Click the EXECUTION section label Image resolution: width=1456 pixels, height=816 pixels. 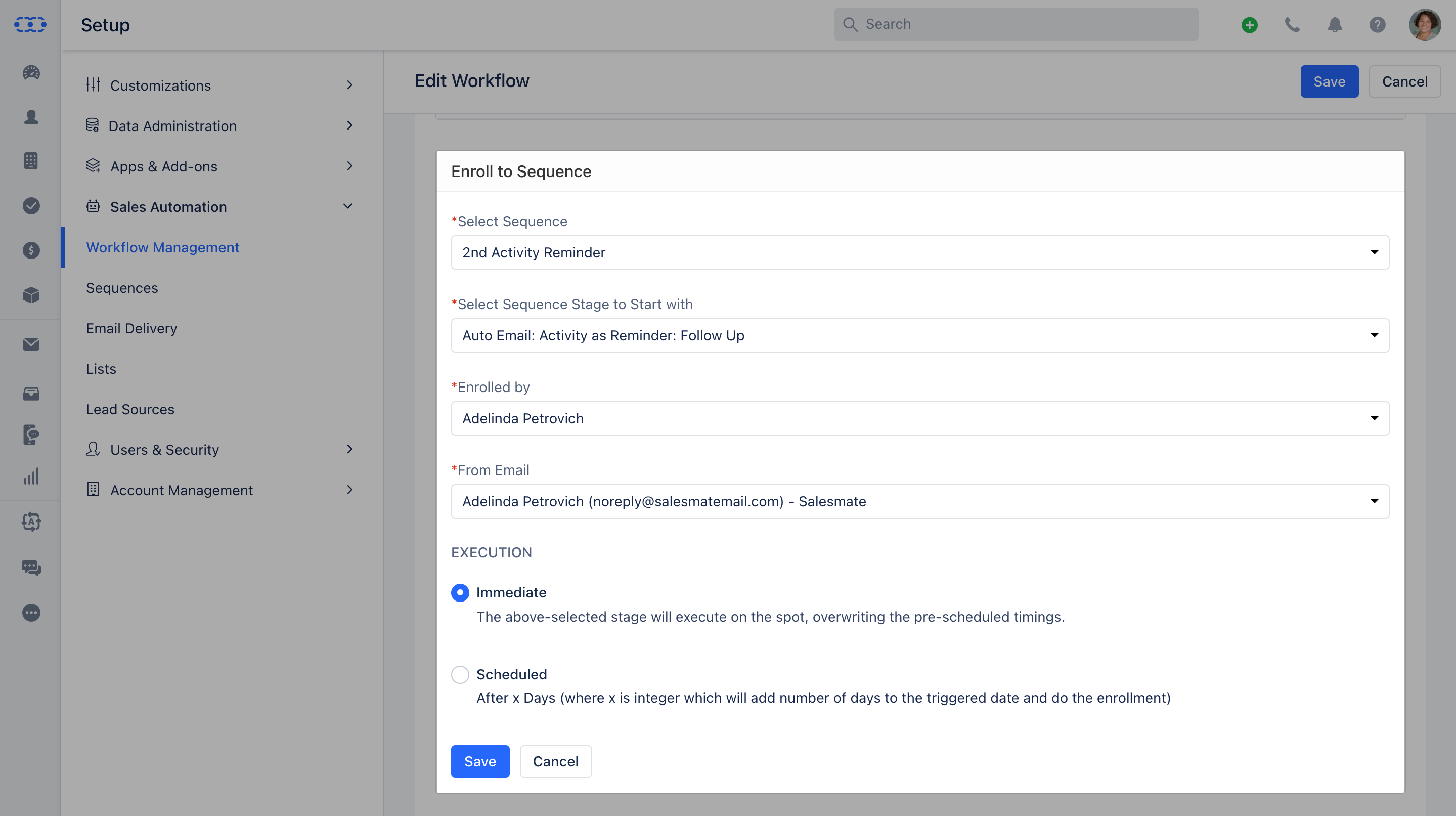[x=491, y=552]
